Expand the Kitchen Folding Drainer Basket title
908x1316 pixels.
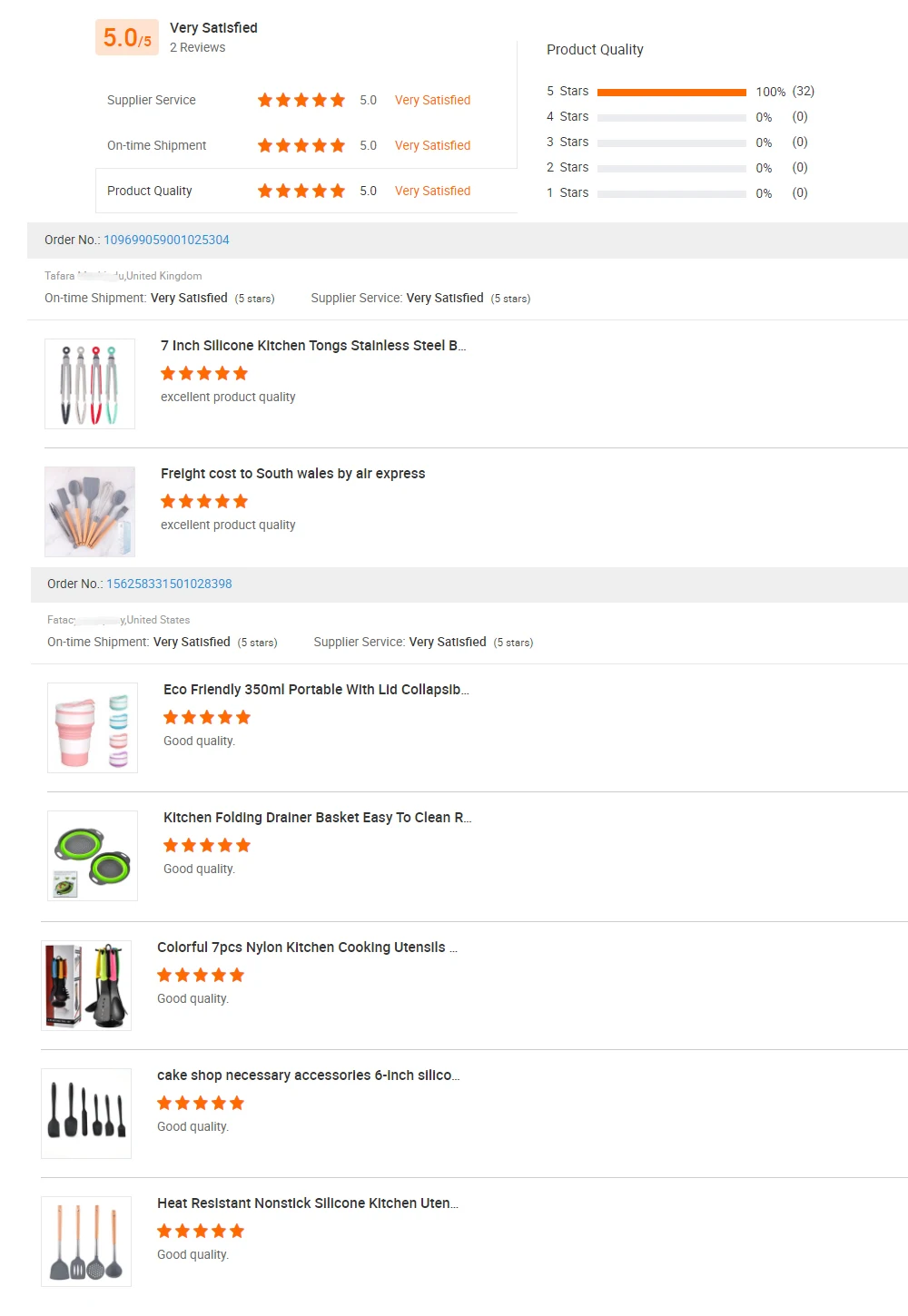click(317, 817)
